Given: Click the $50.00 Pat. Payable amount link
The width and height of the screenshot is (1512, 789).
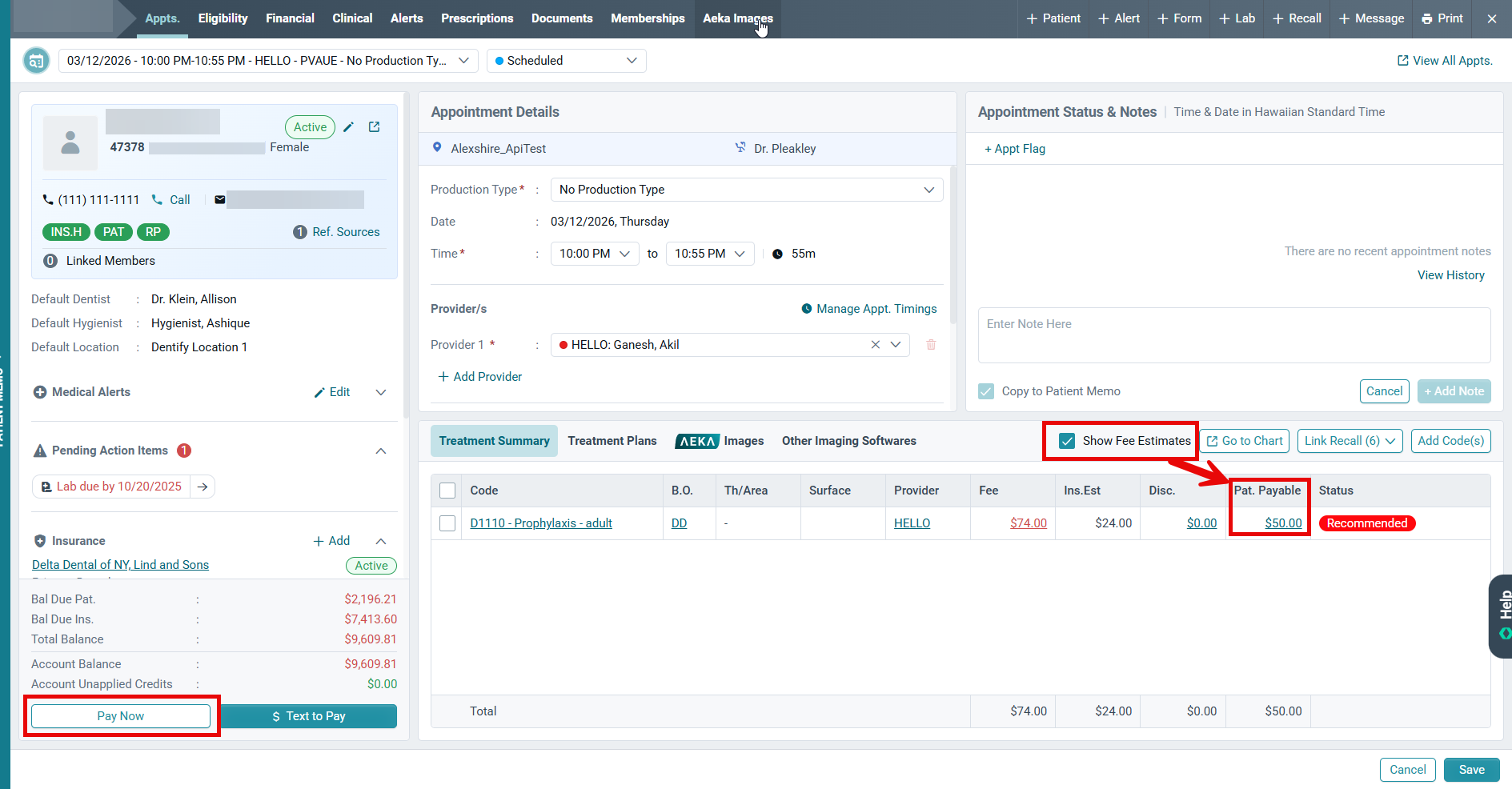Looking at the screenshot, I should pos(1284,523).
